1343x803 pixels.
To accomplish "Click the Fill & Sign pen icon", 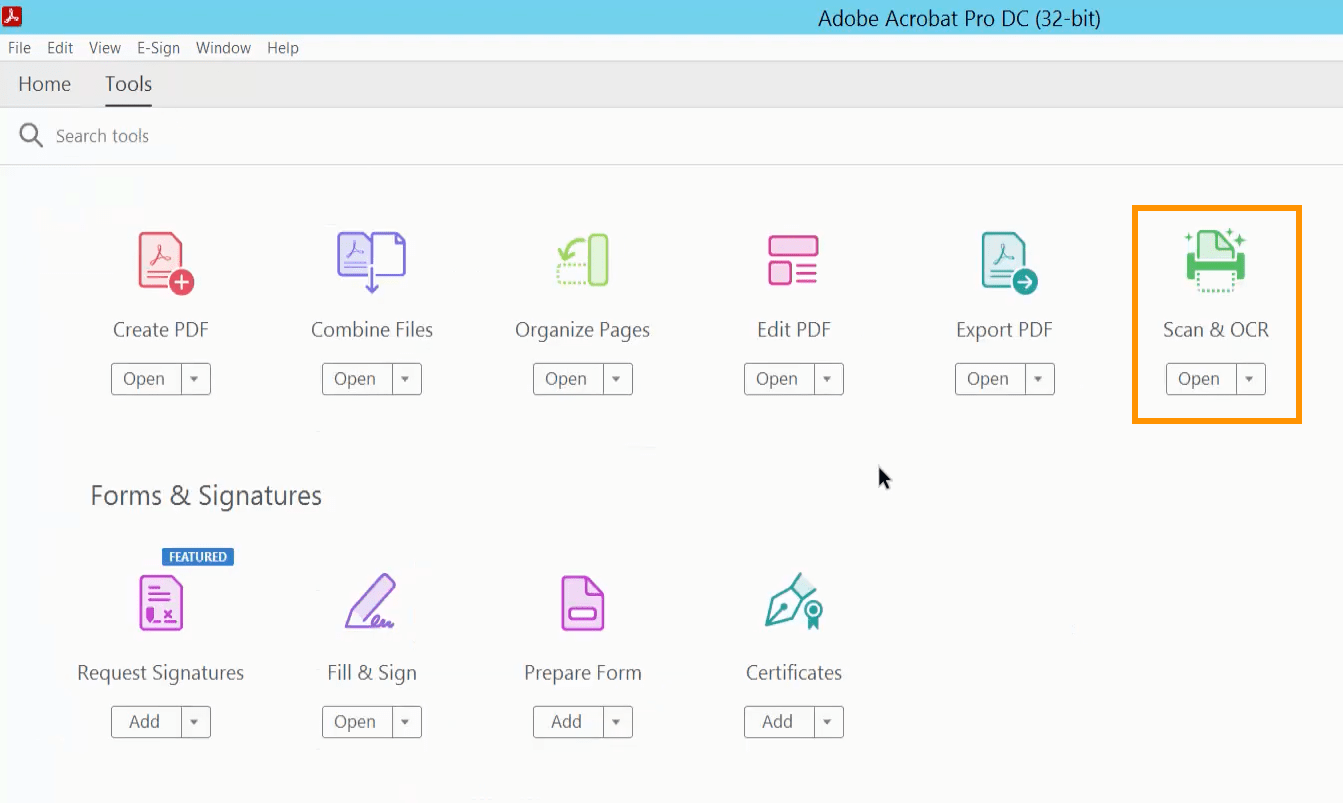I will pos(371,602).
